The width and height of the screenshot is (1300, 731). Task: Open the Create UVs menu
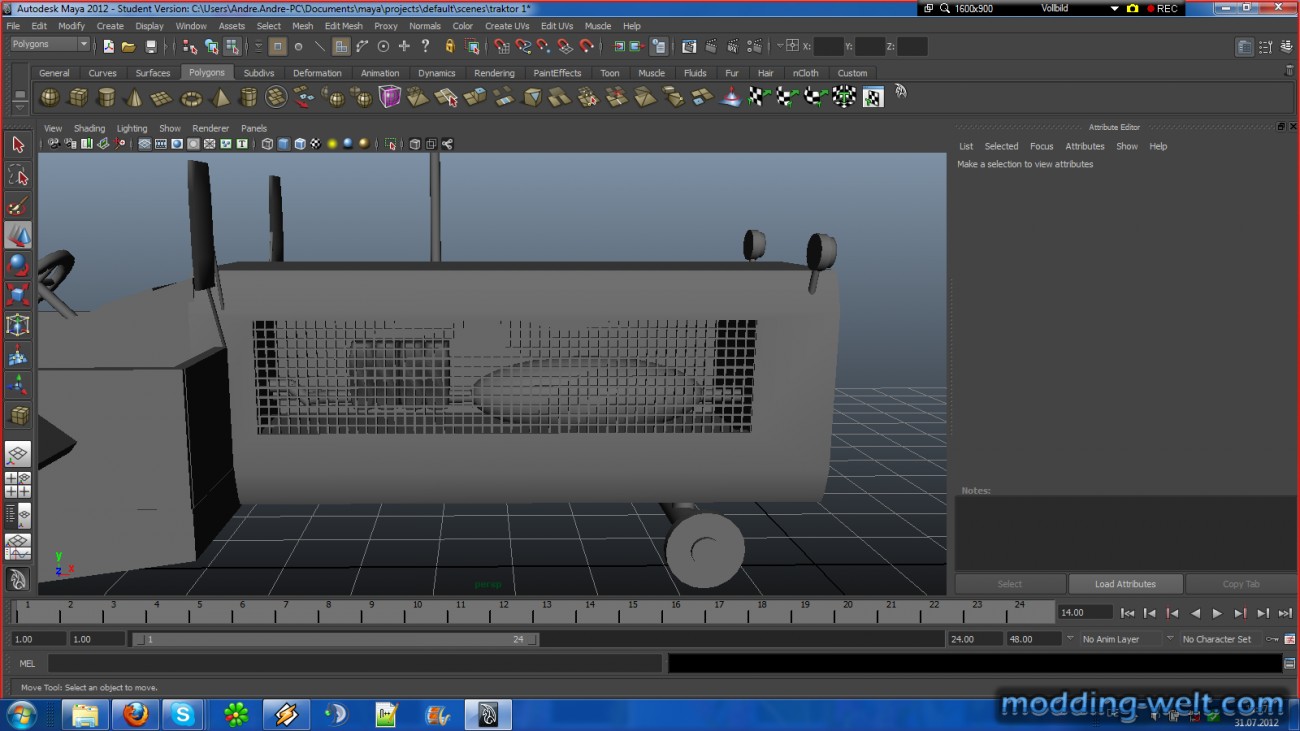(507, 26)
